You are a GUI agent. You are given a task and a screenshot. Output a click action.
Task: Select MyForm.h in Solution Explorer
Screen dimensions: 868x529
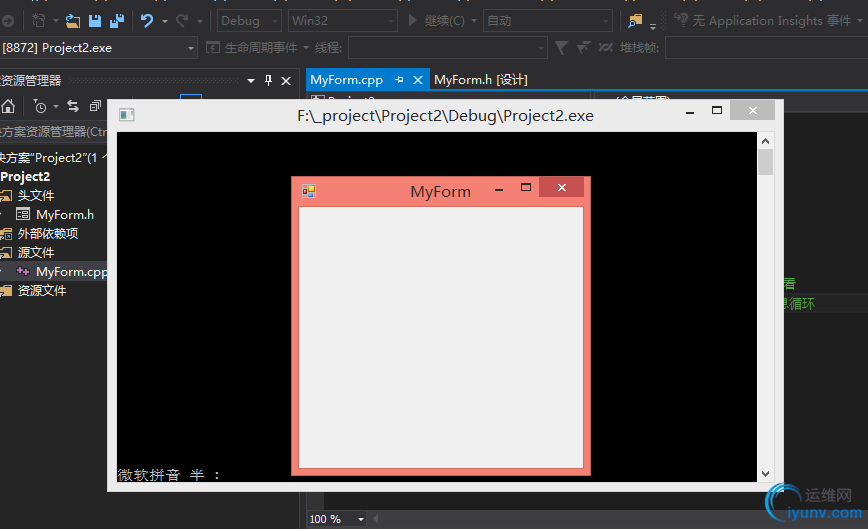(x=65, y=215)
